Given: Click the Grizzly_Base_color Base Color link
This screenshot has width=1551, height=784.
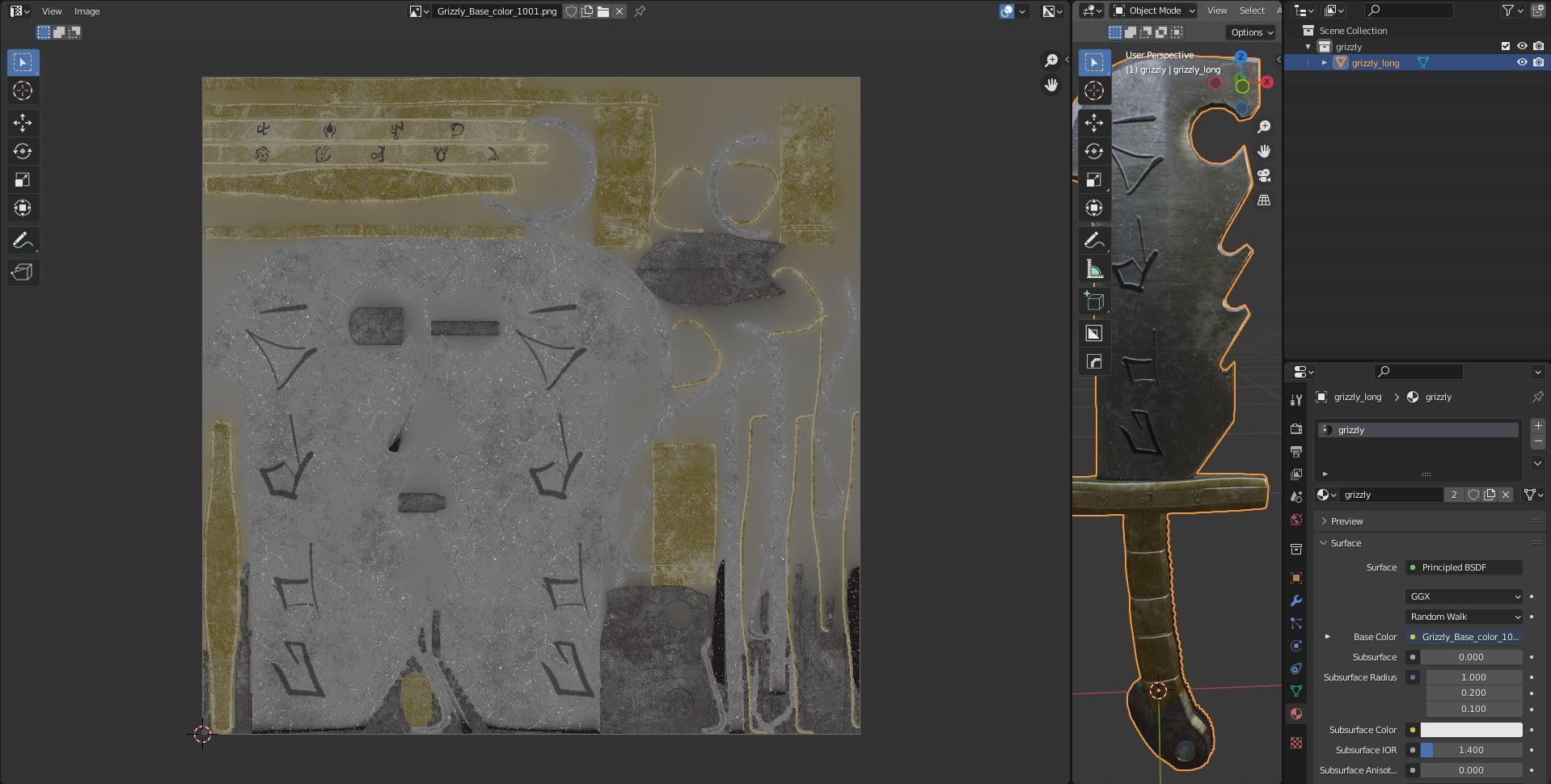Looking at the screenshot, I should 1464,637.
